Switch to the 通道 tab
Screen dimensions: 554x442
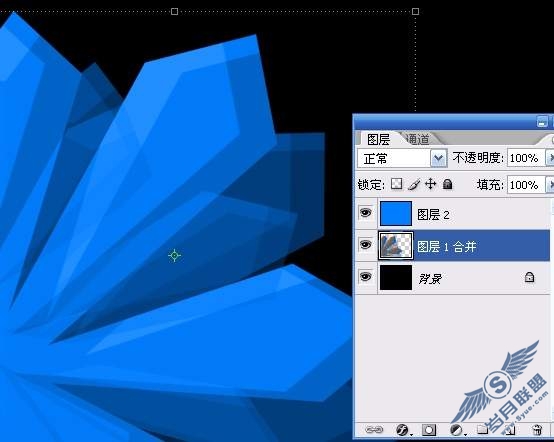pyautogui.click(x=418, y=139)
